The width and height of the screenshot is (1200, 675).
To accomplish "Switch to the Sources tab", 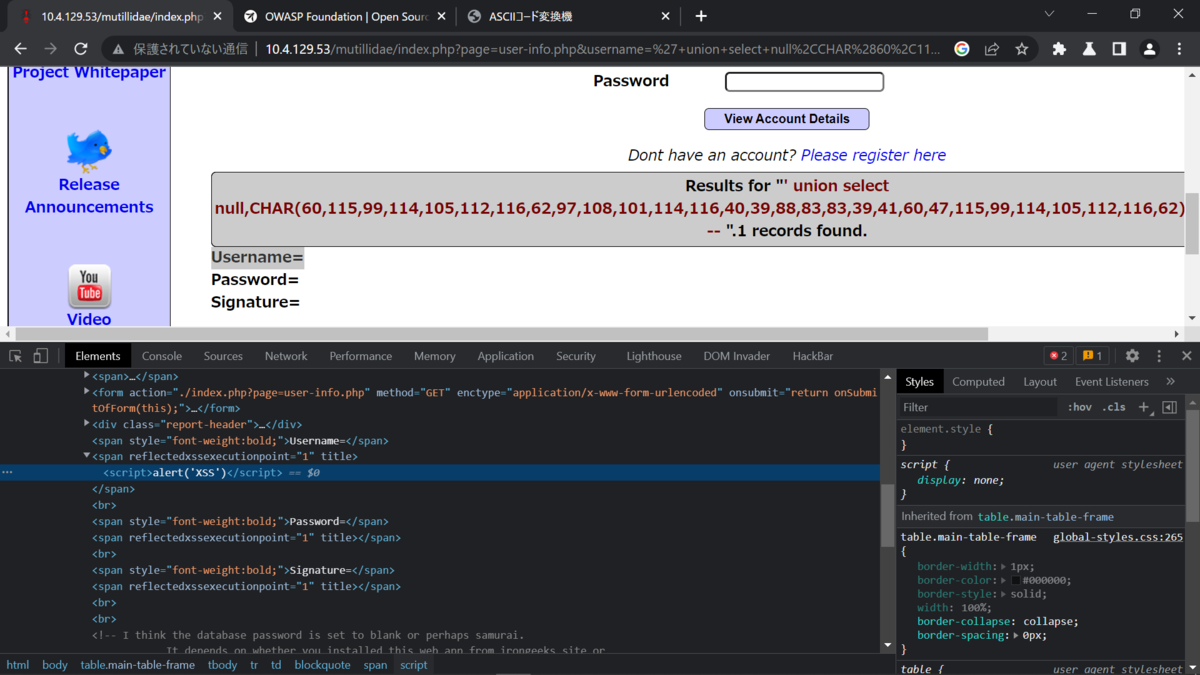I will [x=223, y=356].
